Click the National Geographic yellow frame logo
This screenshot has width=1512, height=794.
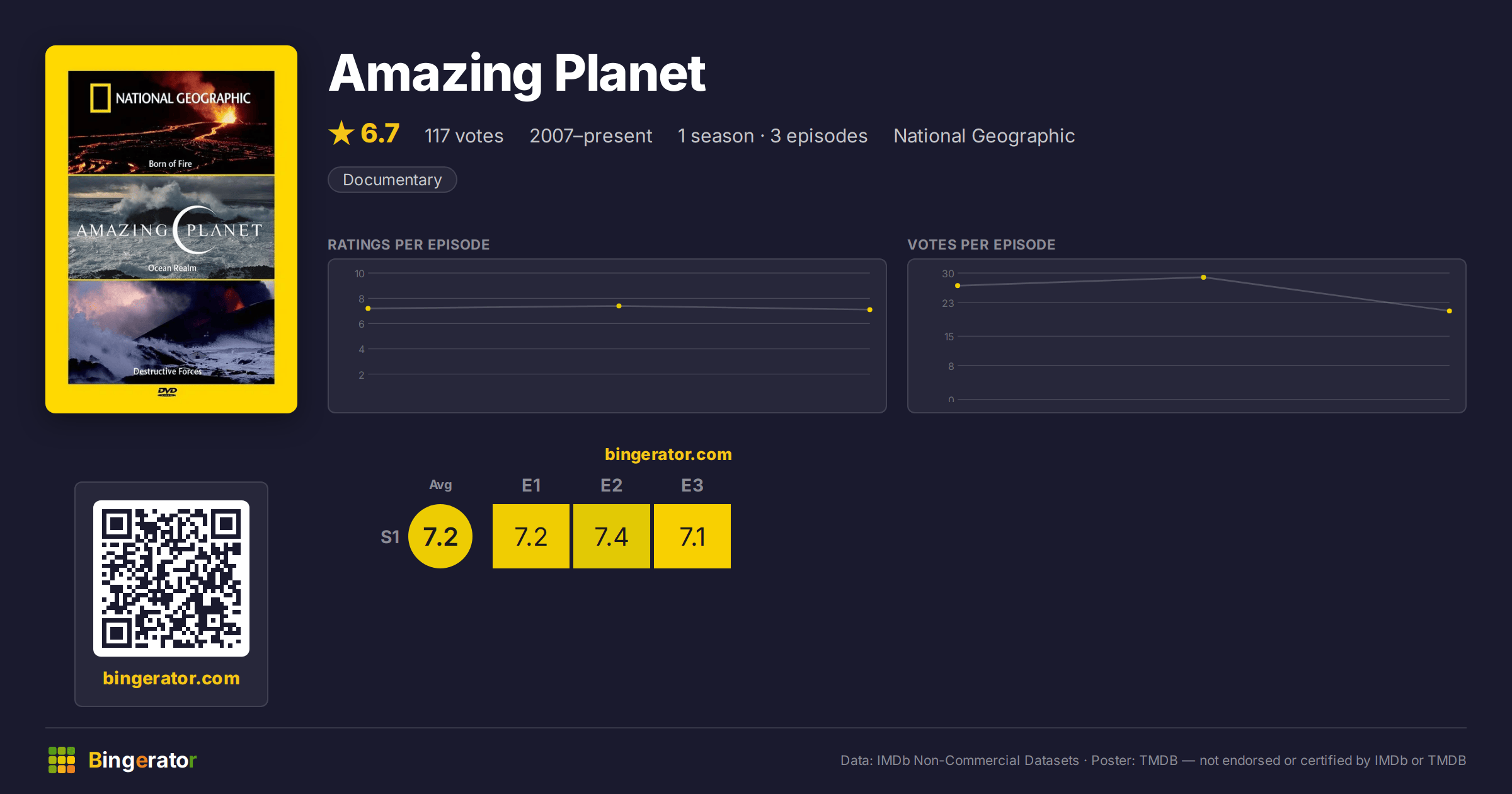[100, 98]
